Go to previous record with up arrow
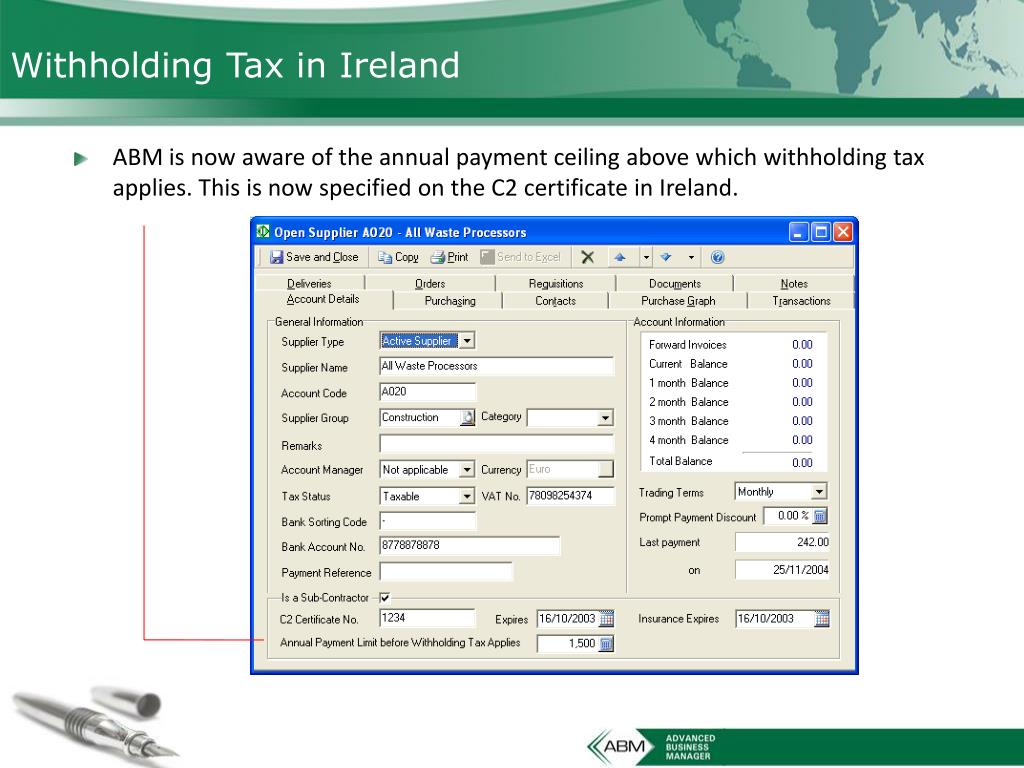1024x768 pixels. 620,257
